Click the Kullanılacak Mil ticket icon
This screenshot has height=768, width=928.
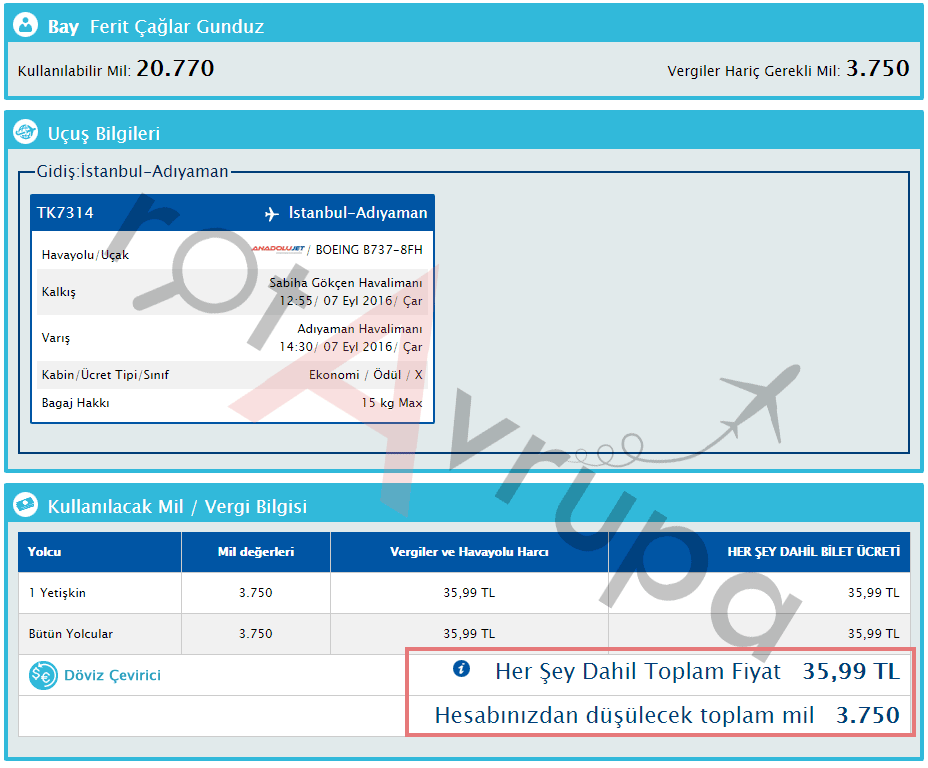point(27,506)
